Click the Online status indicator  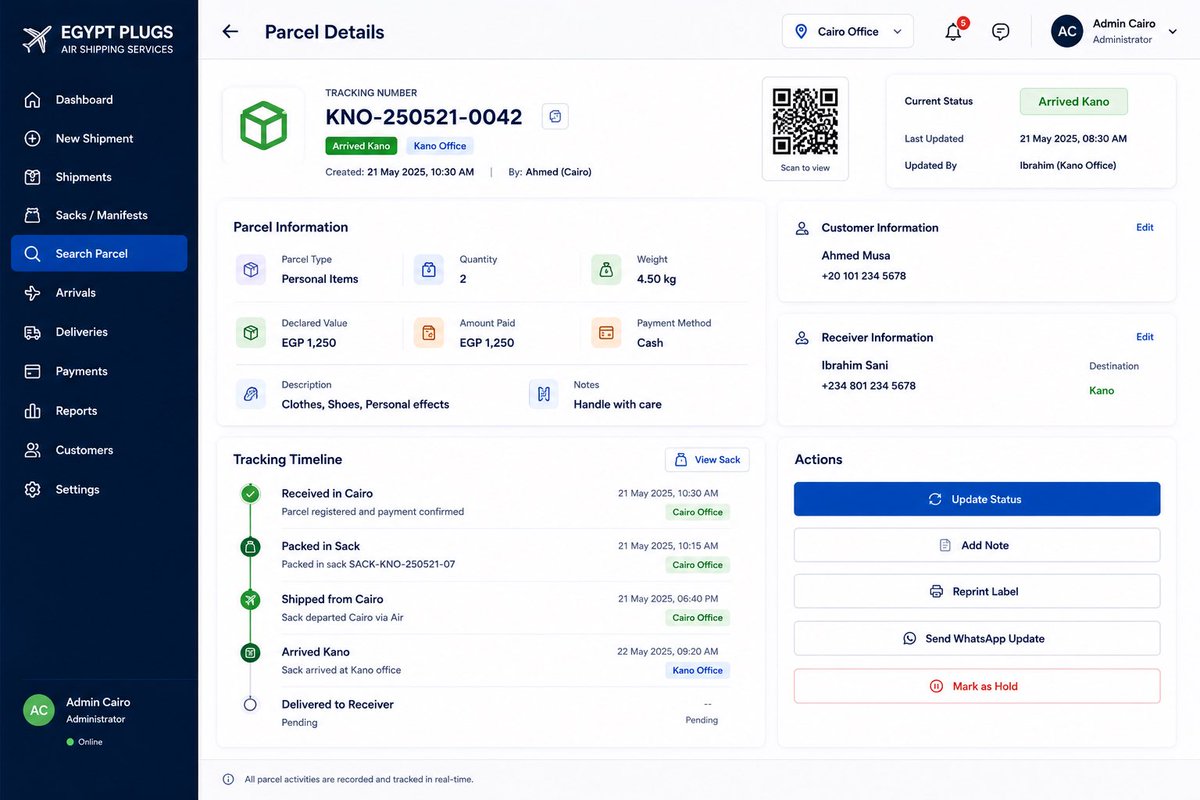coord(84,742)
